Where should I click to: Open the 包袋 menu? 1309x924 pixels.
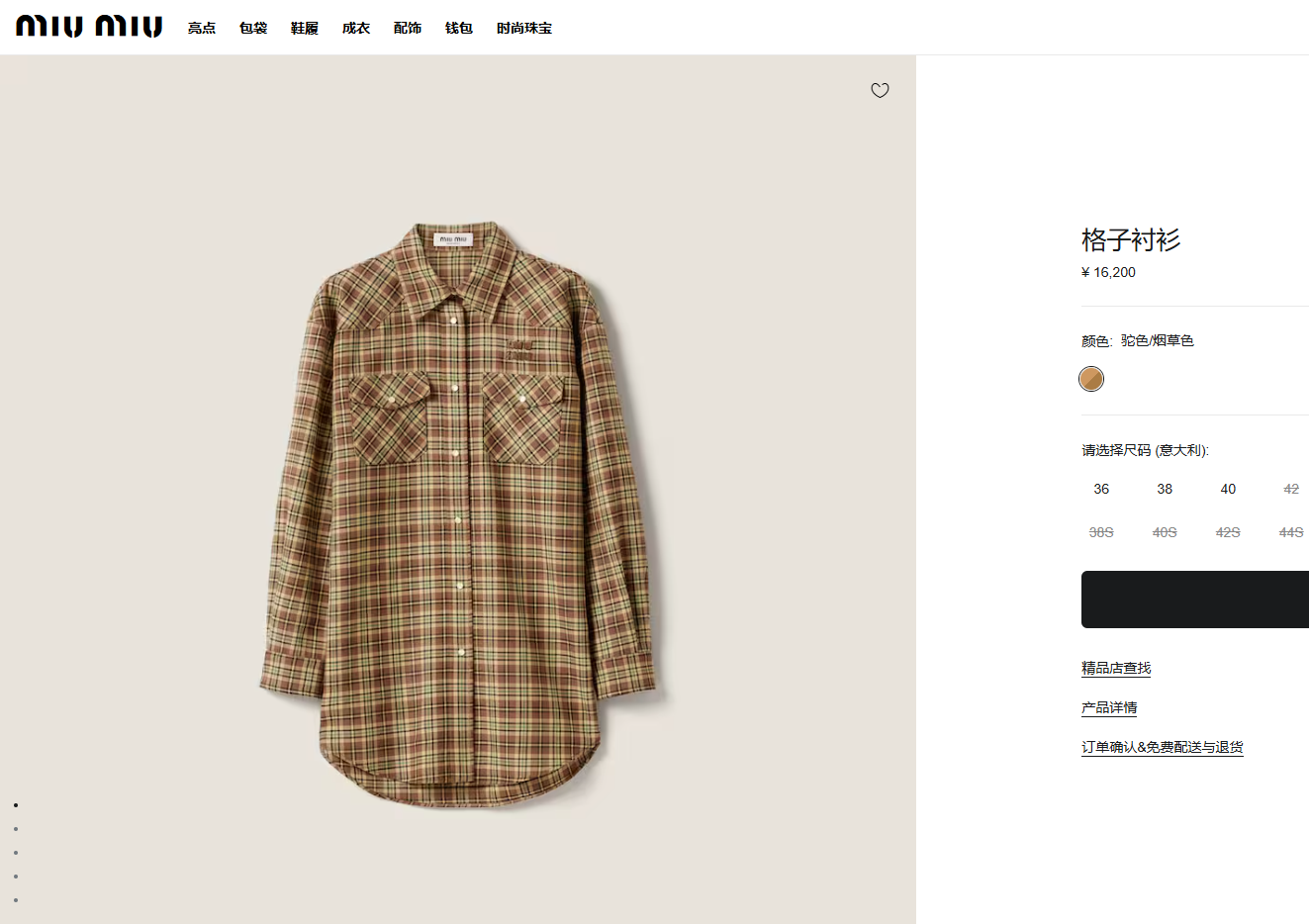253,29
